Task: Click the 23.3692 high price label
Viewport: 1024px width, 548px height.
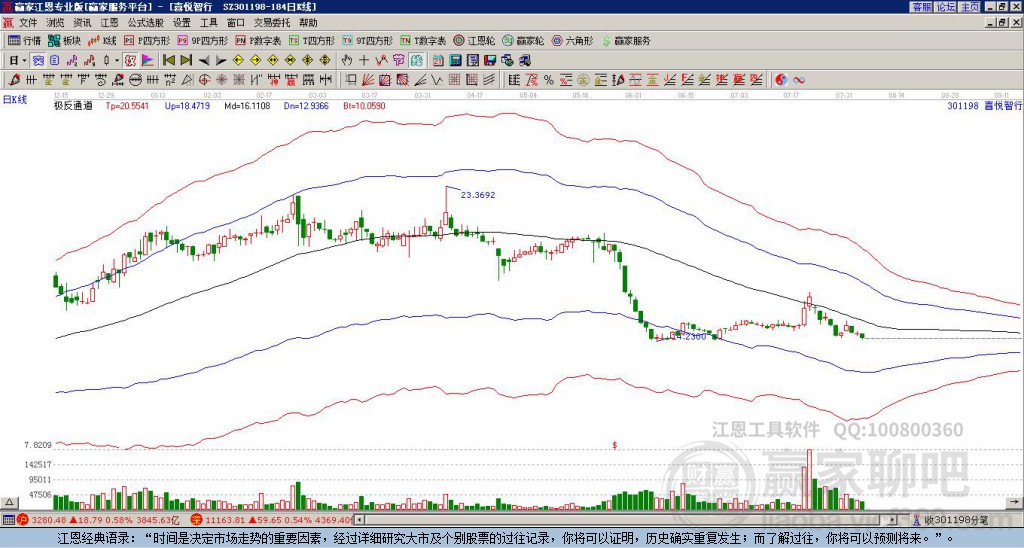Action: [x=478, y=195]
